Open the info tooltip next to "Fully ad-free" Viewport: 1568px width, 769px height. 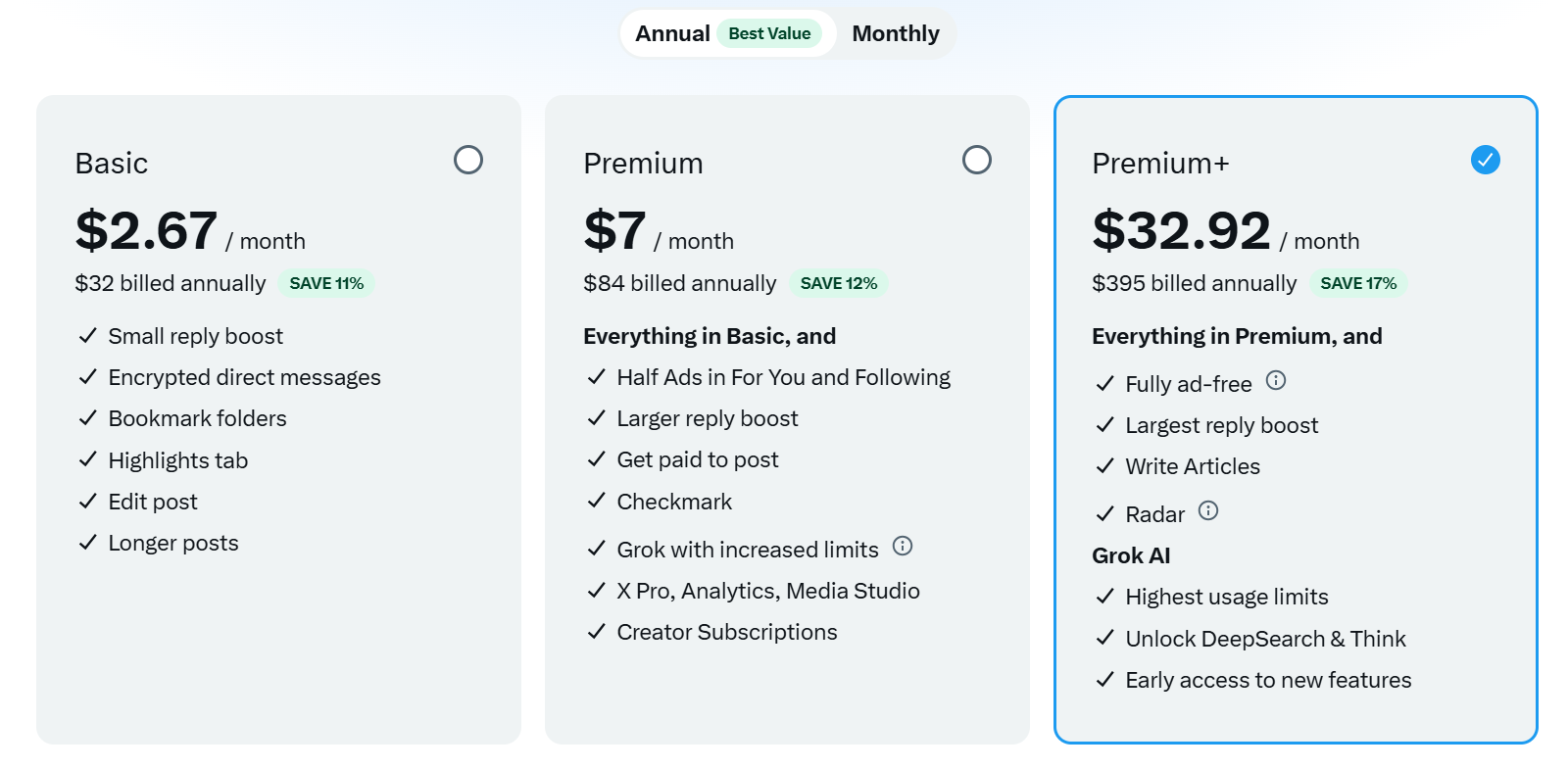tap(1276, 381)
